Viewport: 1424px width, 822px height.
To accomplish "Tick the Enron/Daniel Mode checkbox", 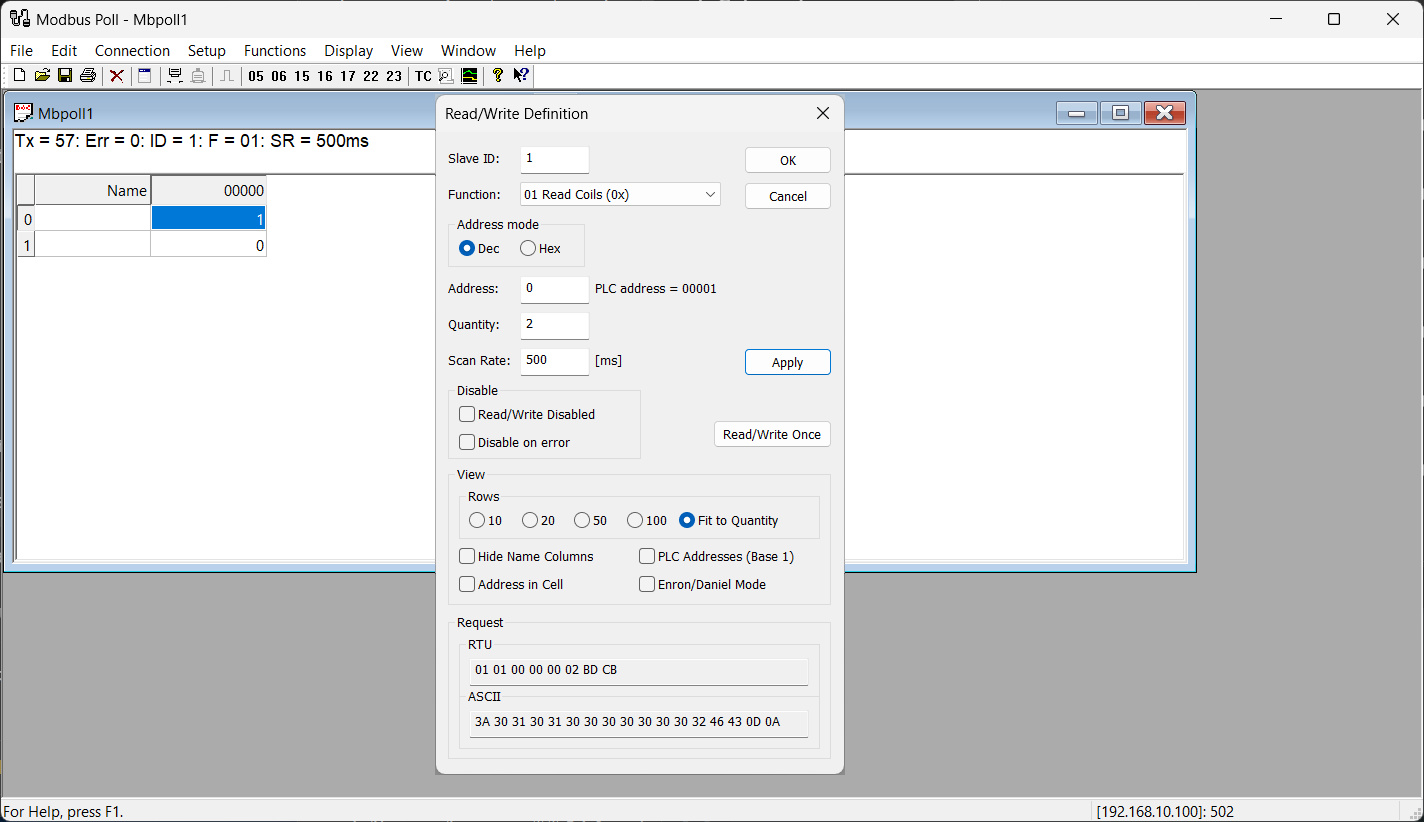I will coord(647,584).
